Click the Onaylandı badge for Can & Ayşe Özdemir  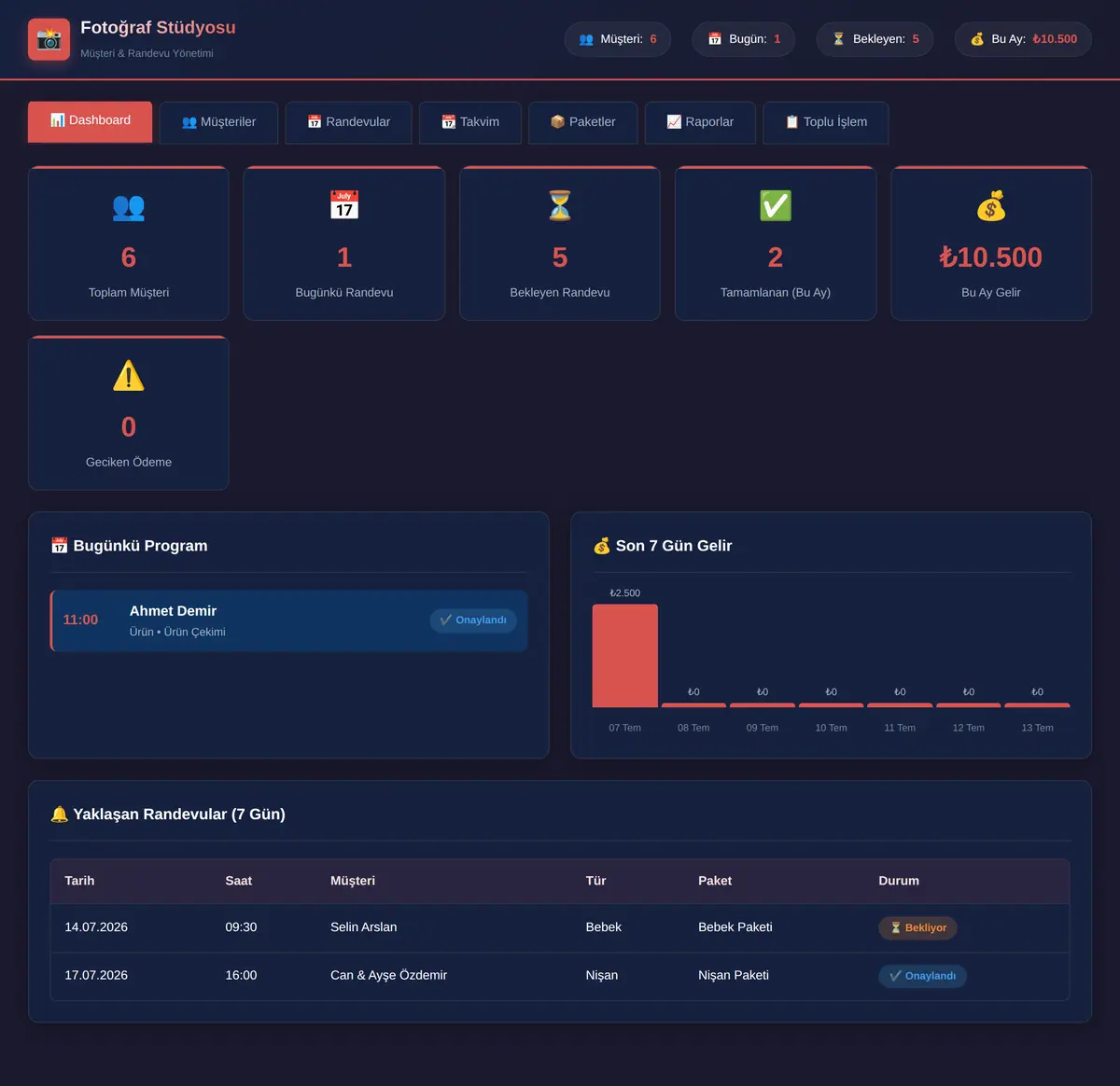[x=922, y=976]
